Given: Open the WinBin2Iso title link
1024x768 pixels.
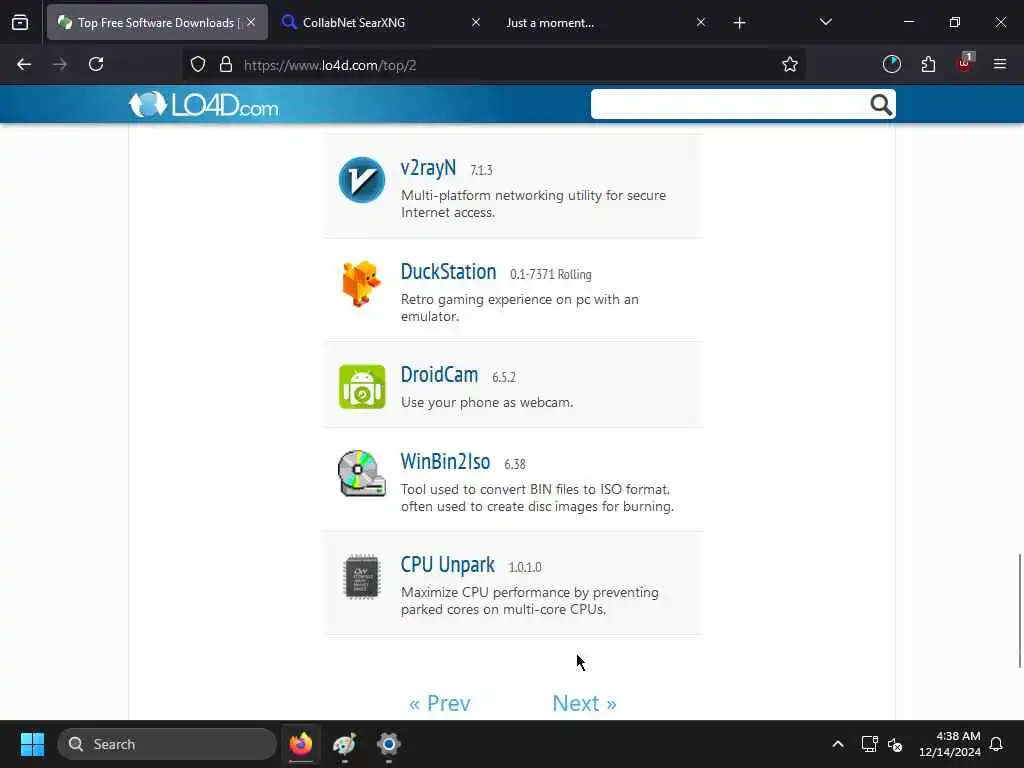Looking at the screenshot, I should [445, 462].
